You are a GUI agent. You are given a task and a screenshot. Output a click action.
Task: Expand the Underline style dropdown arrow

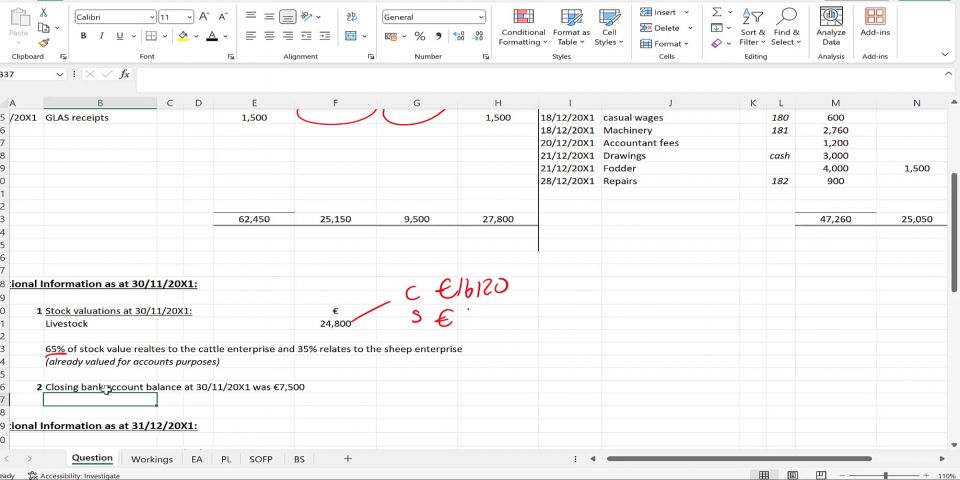pos(133,36)
